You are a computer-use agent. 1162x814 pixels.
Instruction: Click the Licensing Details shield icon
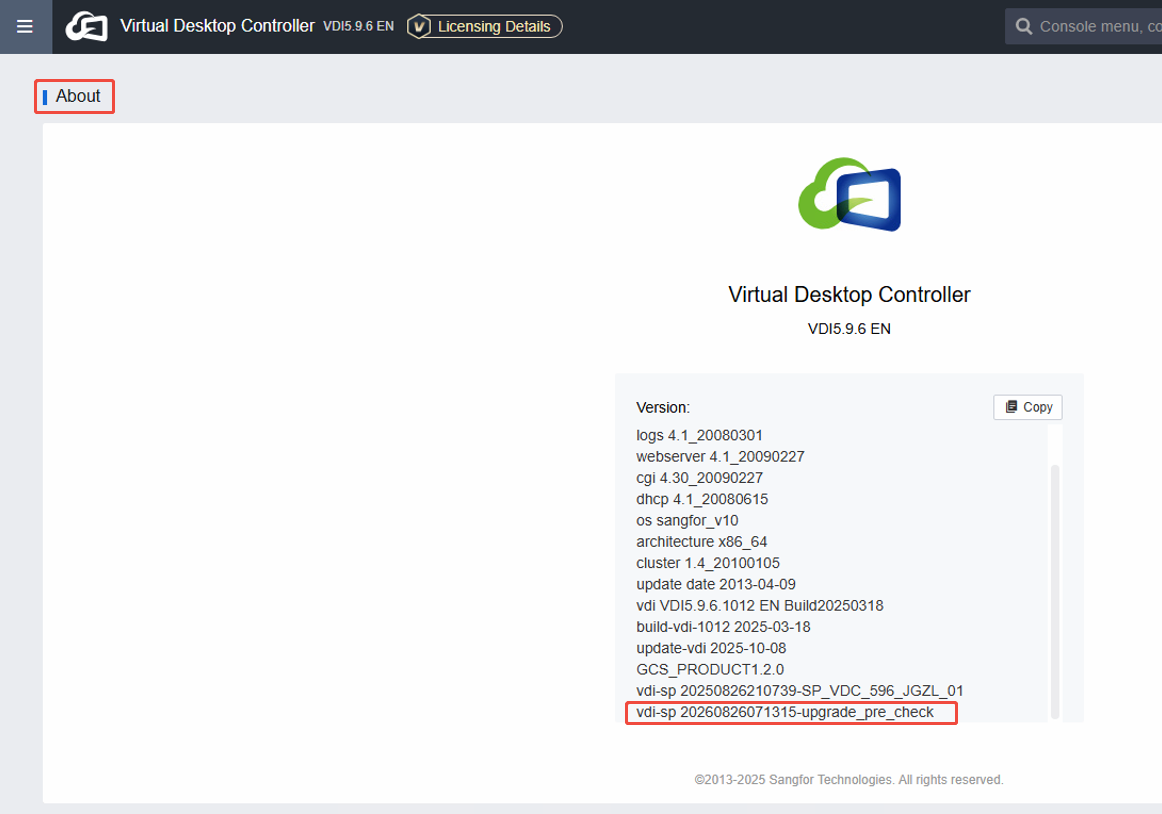tap(419, 27)
